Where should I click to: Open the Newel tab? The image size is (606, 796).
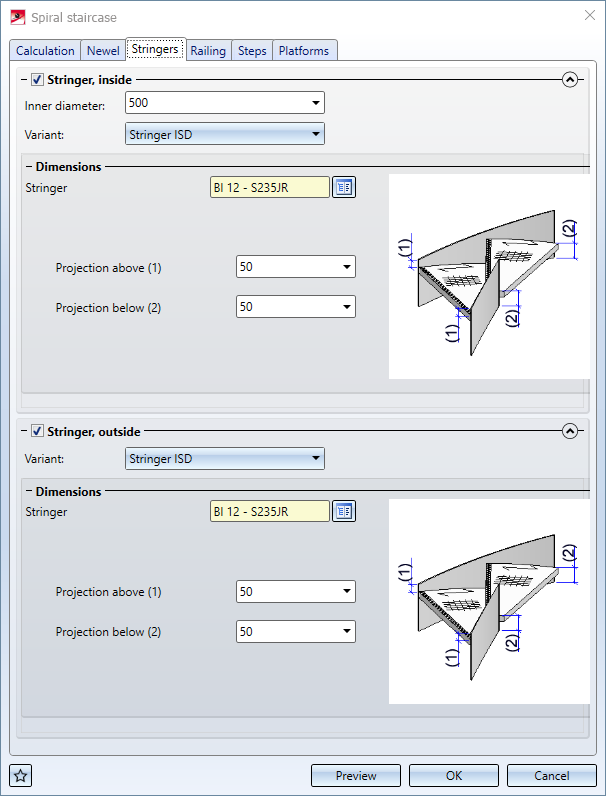(x=103, y=51)
